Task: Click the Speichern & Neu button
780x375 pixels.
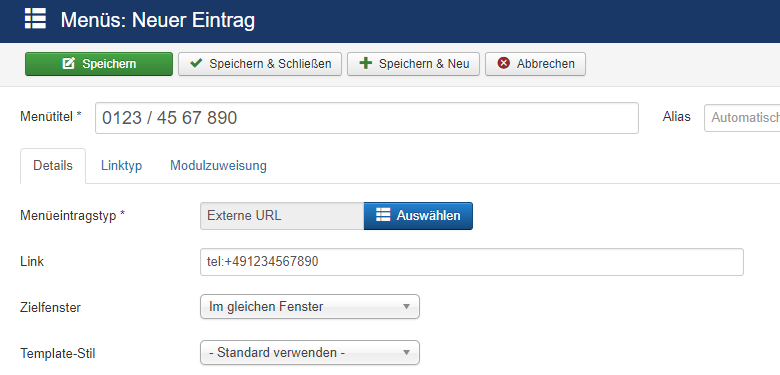Action: tap(413, 64)
